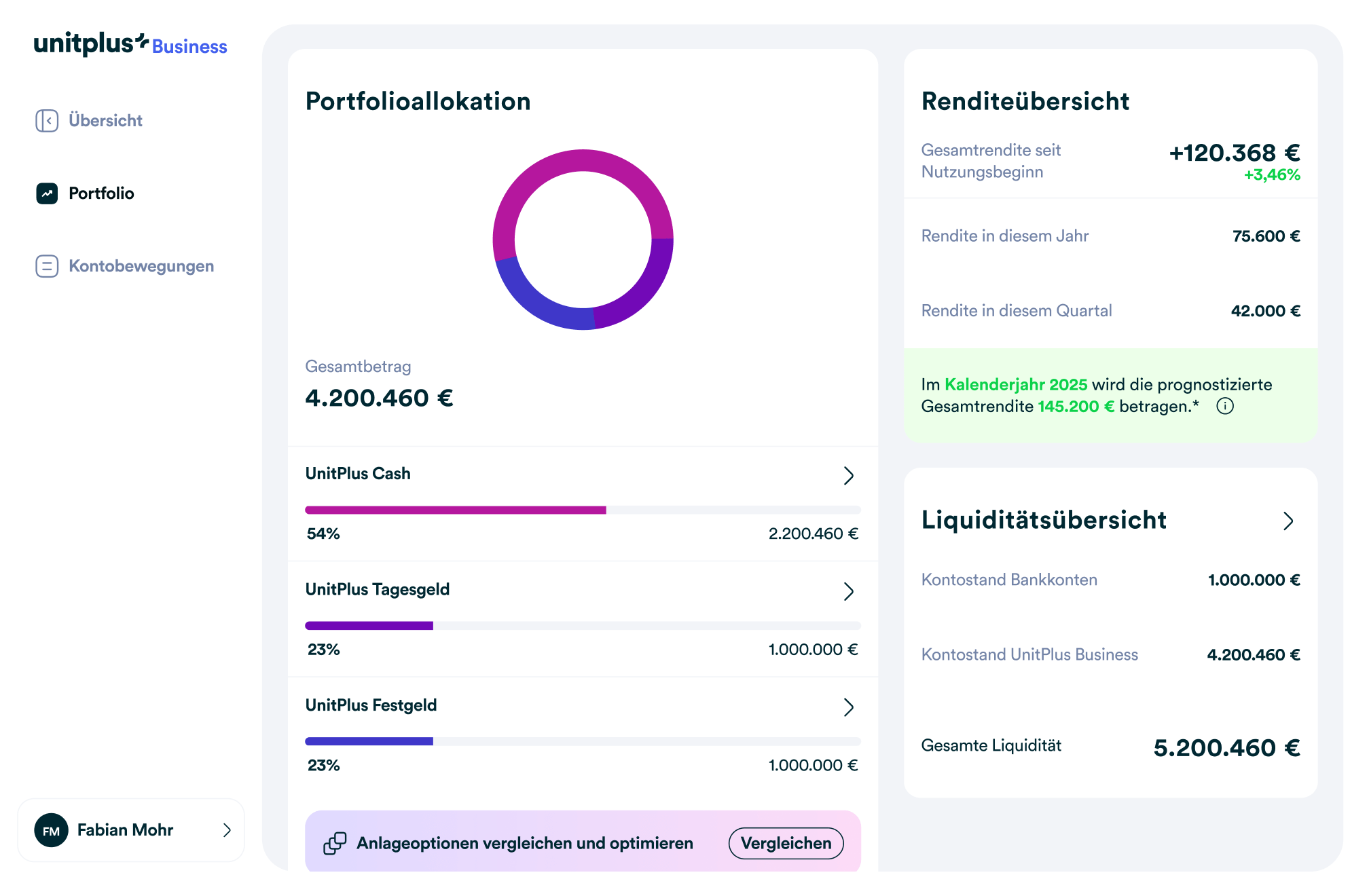Click the FM avatar circle
The width and height of the screenshot is (1369, 896).
(52, 830)
